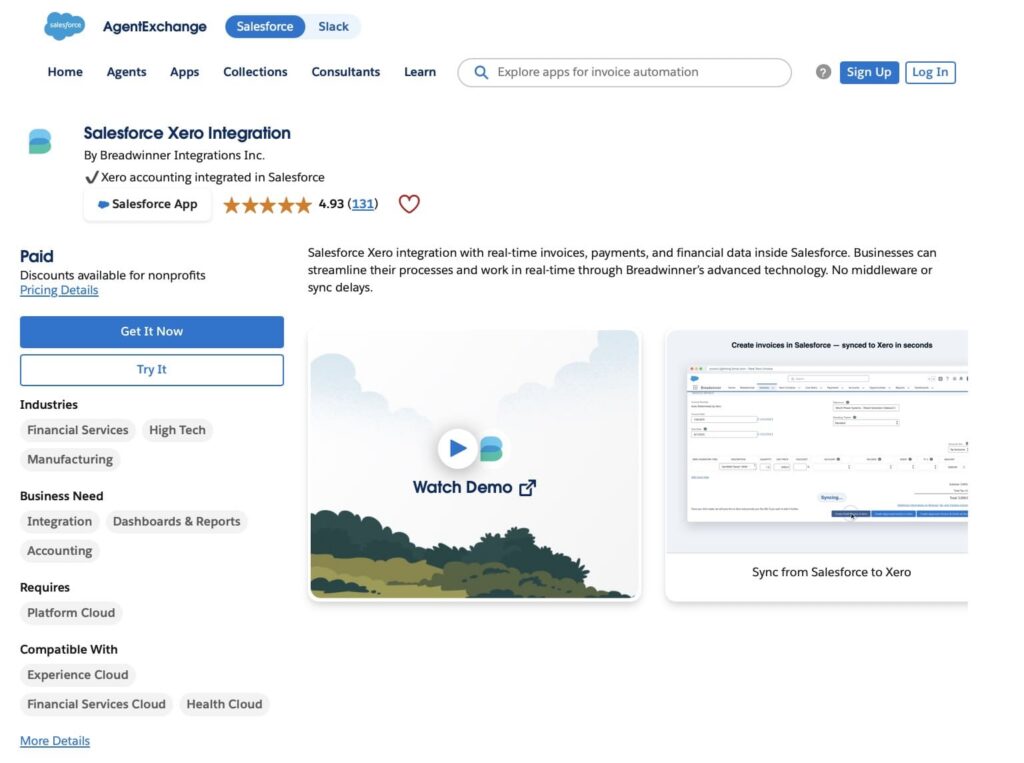Click the Log In button
Image resolution: width=1024 pixels, height=763 pixels.
tap(930, 72)
